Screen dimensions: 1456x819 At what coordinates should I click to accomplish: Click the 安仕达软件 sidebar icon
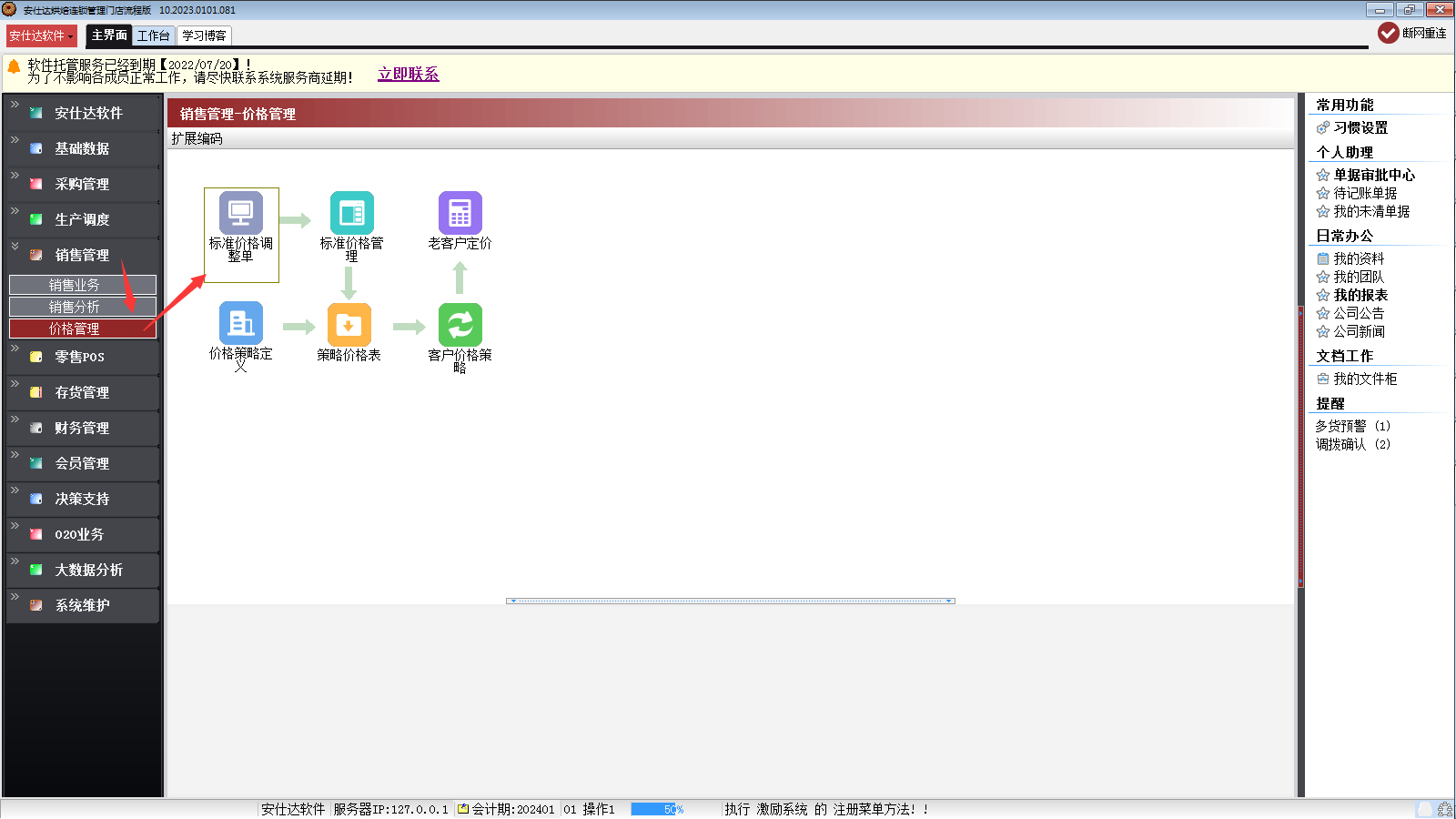(36, 113)
